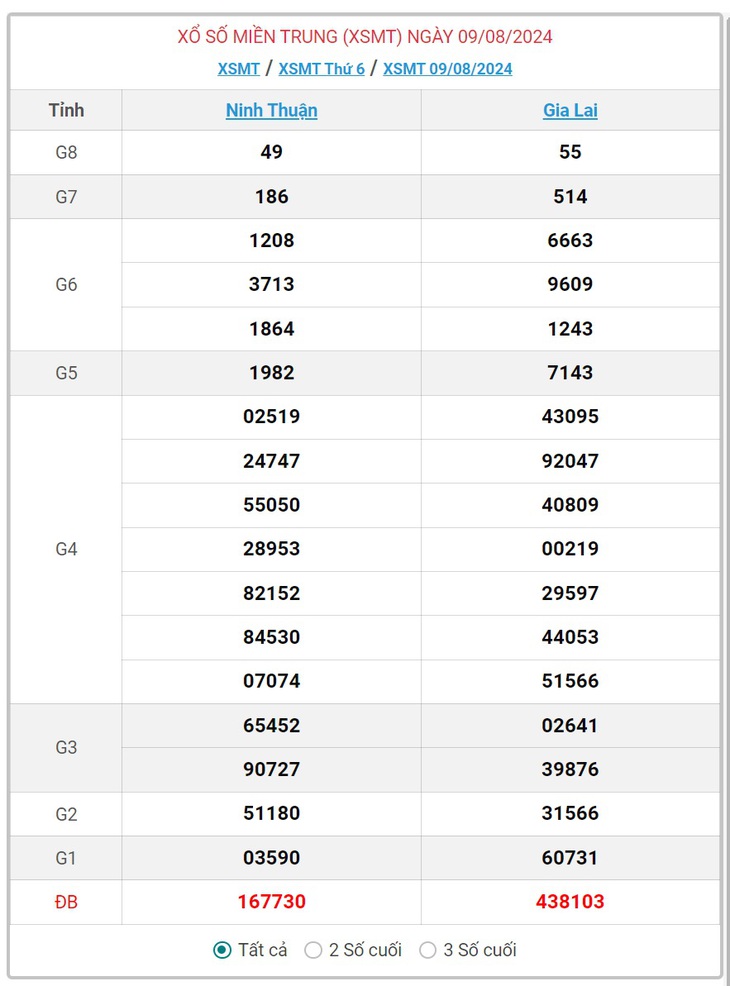Click the Gia Lai special prize 438103
Viewport: 730px width, 986px height.
coord(570,901)
